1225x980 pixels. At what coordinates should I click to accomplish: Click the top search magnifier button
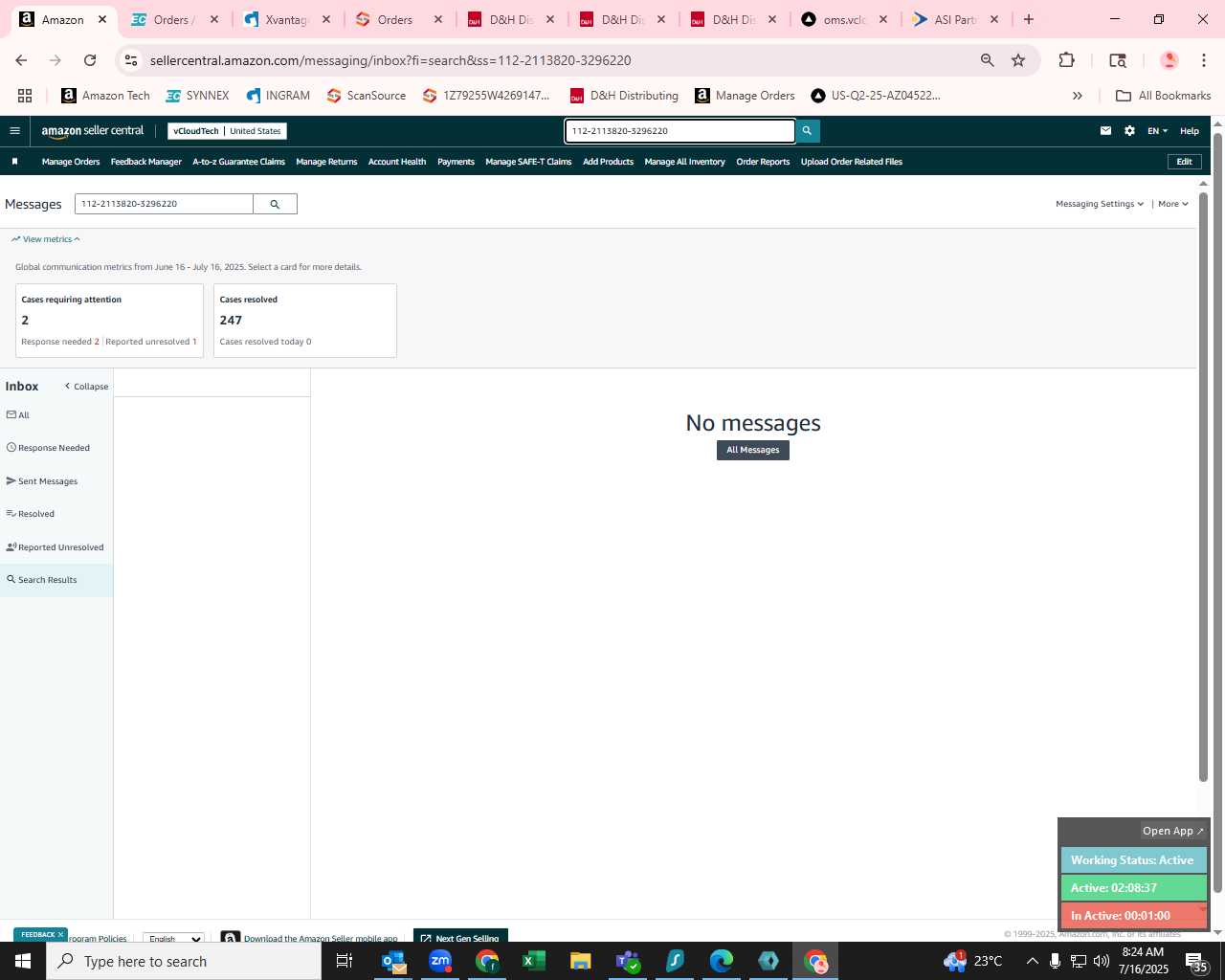click(807, 131)
